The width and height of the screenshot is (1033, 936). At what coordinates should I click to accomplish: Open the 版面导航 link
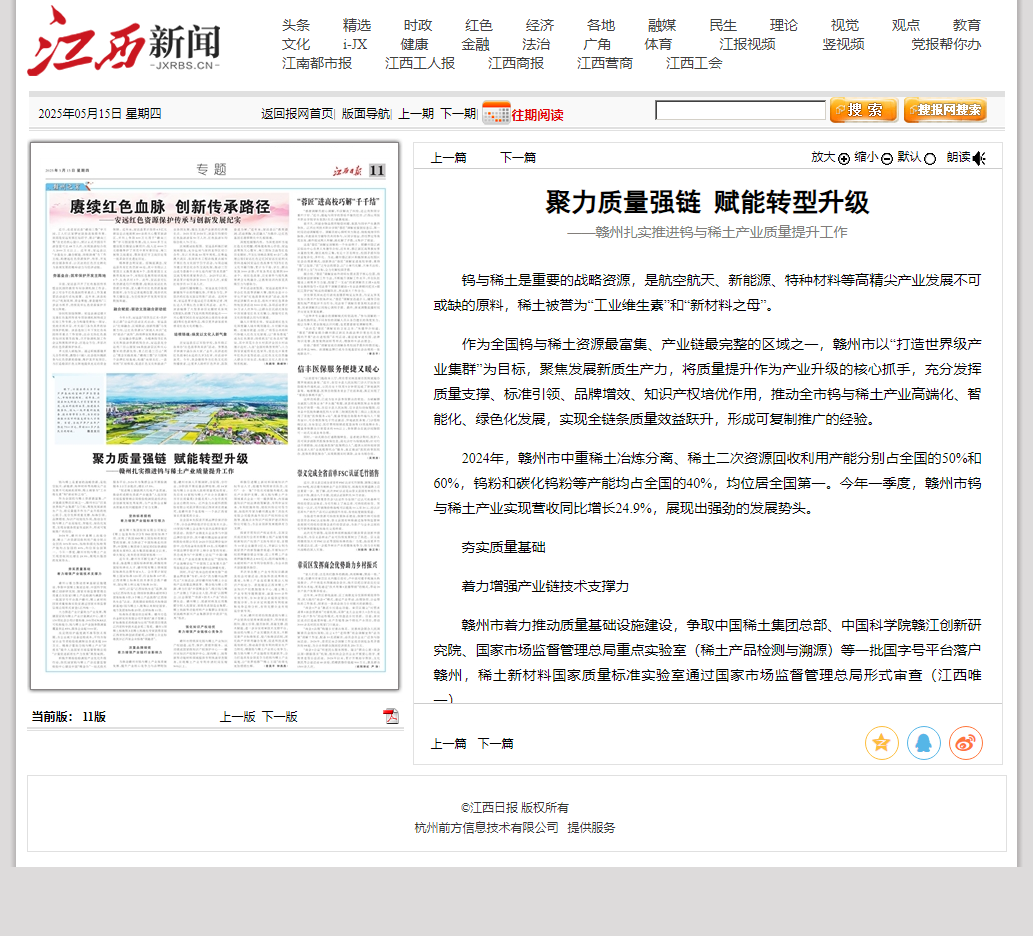tap(366, 114)
